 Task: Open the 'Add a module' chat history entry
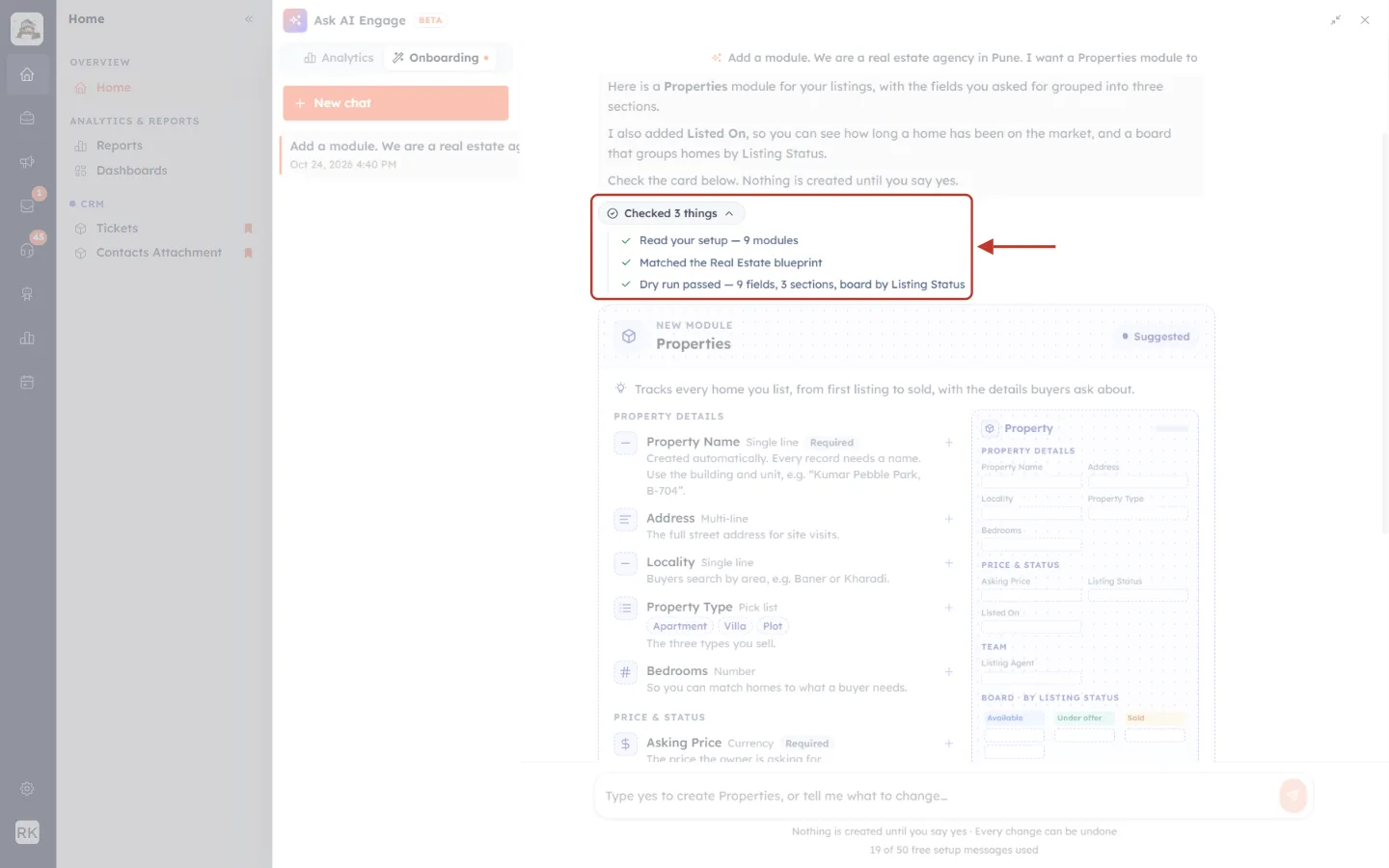[x=400, y=154]
